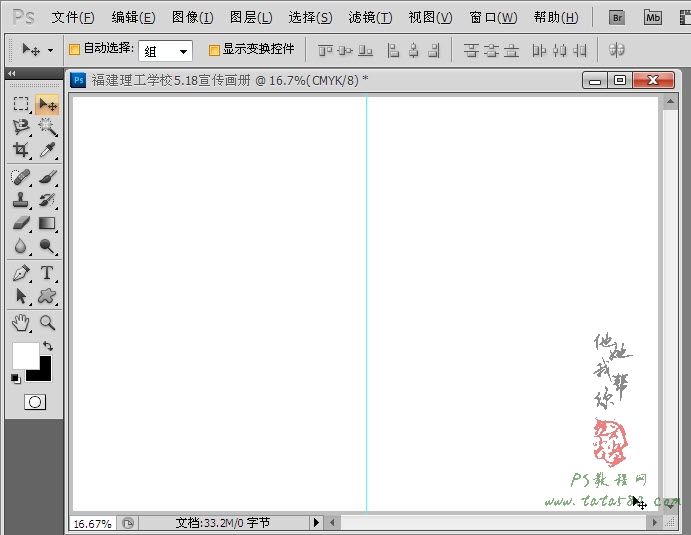Open the 组 auto-select dropdown
This screenshot has width=691, height=535.
click(x=165, y=51)
